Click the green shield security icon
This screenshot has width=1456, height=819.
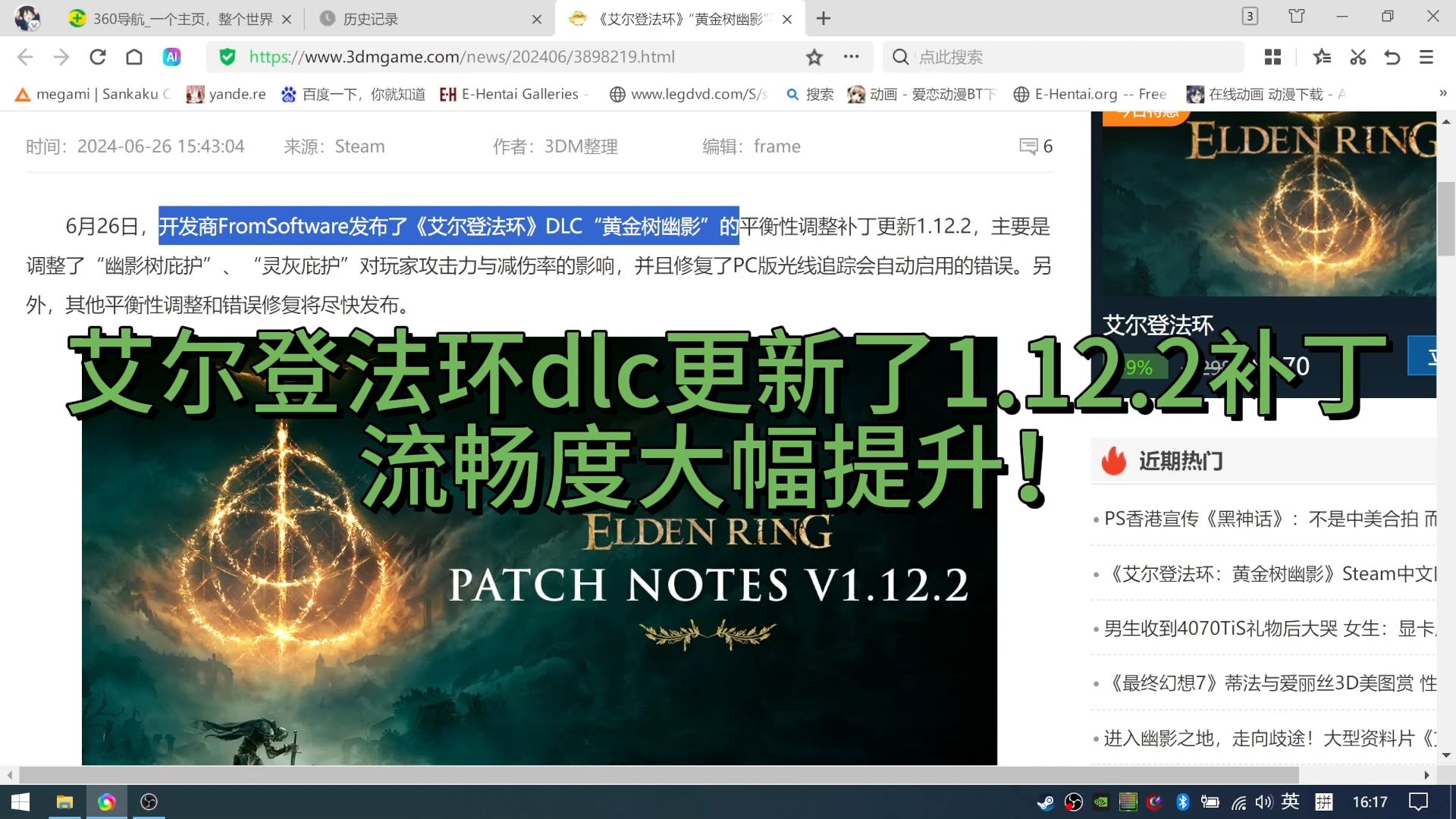point(227,57)
